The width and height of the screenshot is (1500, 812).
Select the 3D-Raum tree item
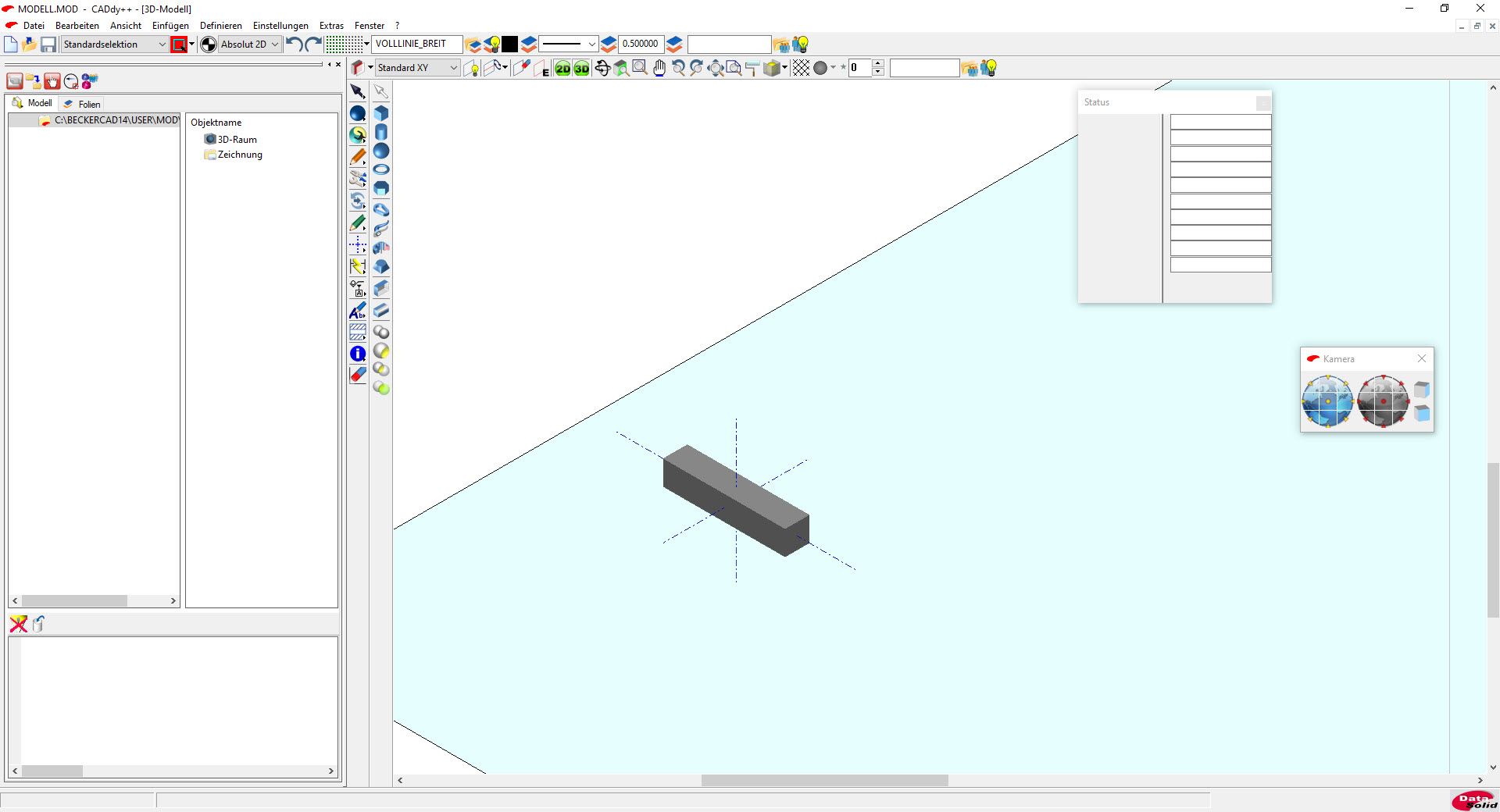pos(231,140)
